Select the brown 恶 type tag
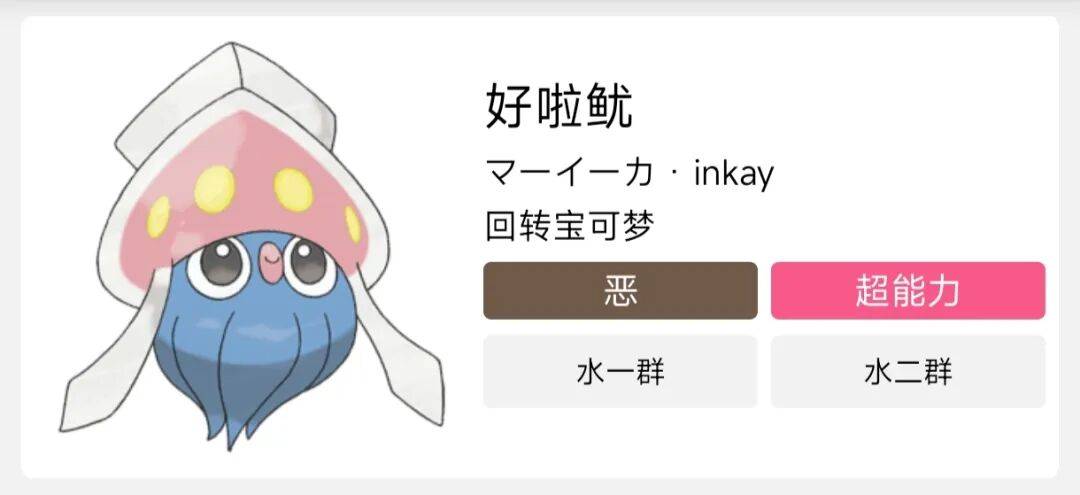This screenshot has width=1080, height=495. 620,291
